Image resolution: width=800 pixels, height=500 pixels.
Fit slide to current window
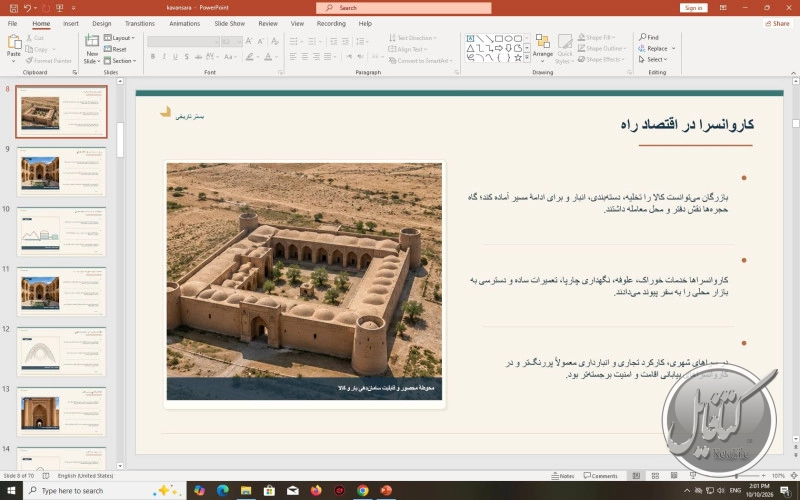click(792, 476)
